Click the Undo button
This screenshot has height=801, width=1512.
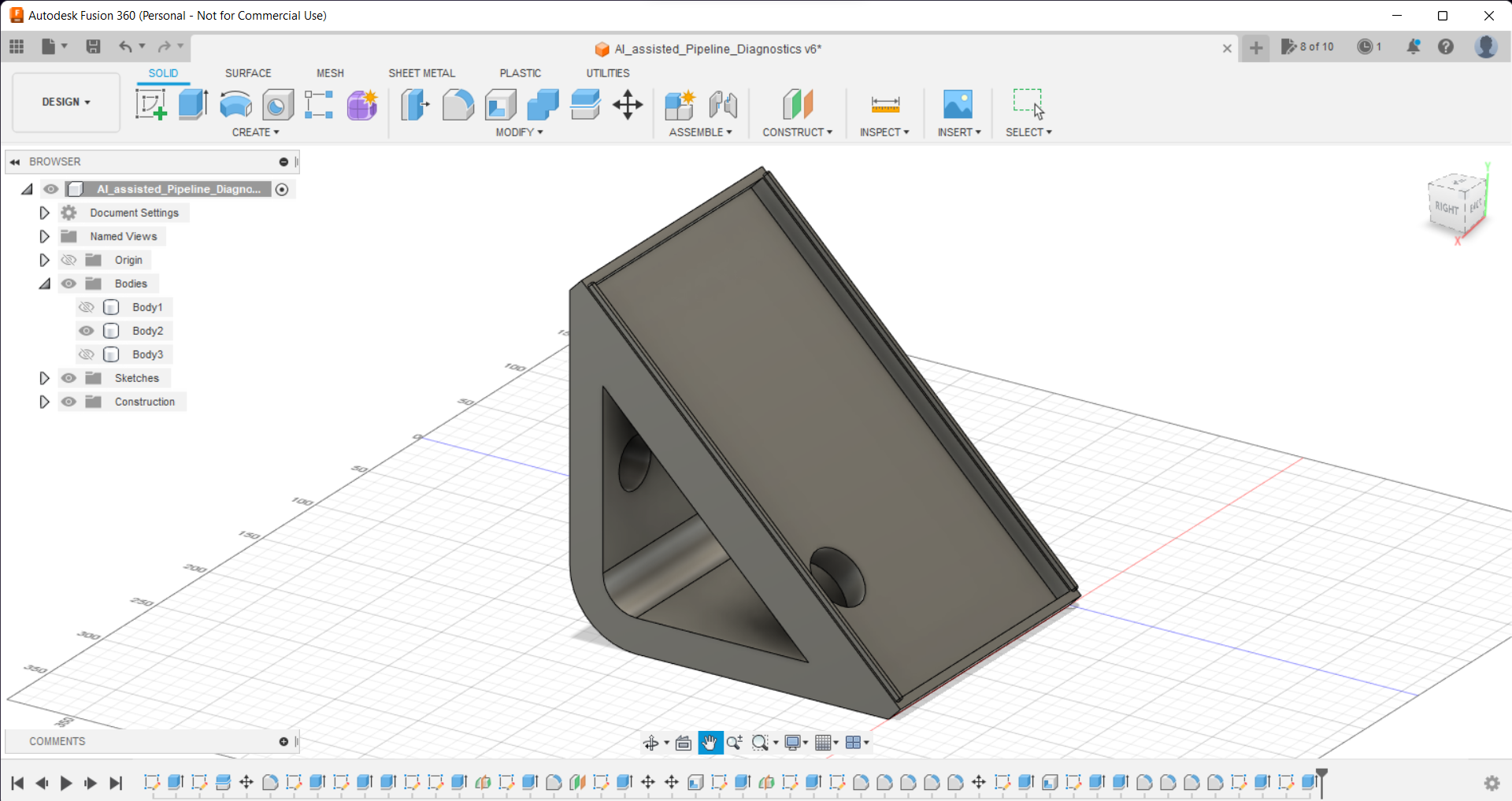pos(126,46)
